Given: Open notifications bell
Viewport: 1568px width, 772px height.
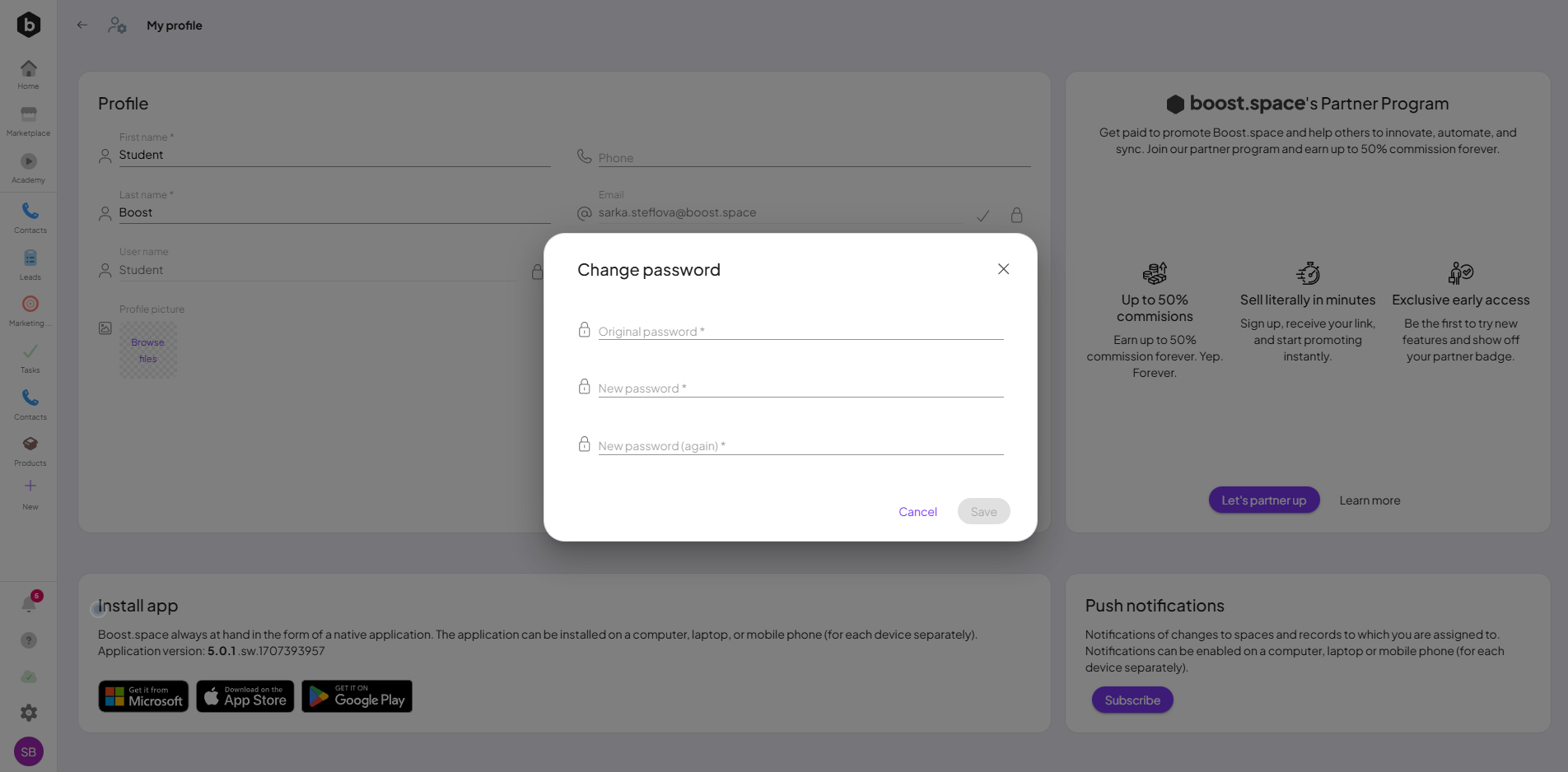Looking at the screenshot, I should [x=29, y=604].
